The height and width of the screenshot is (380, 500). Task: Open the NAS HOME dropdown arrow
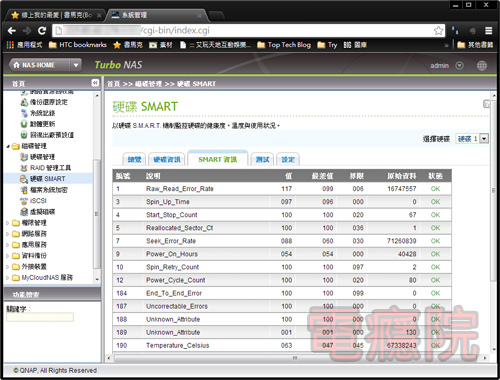coord(76,65)
